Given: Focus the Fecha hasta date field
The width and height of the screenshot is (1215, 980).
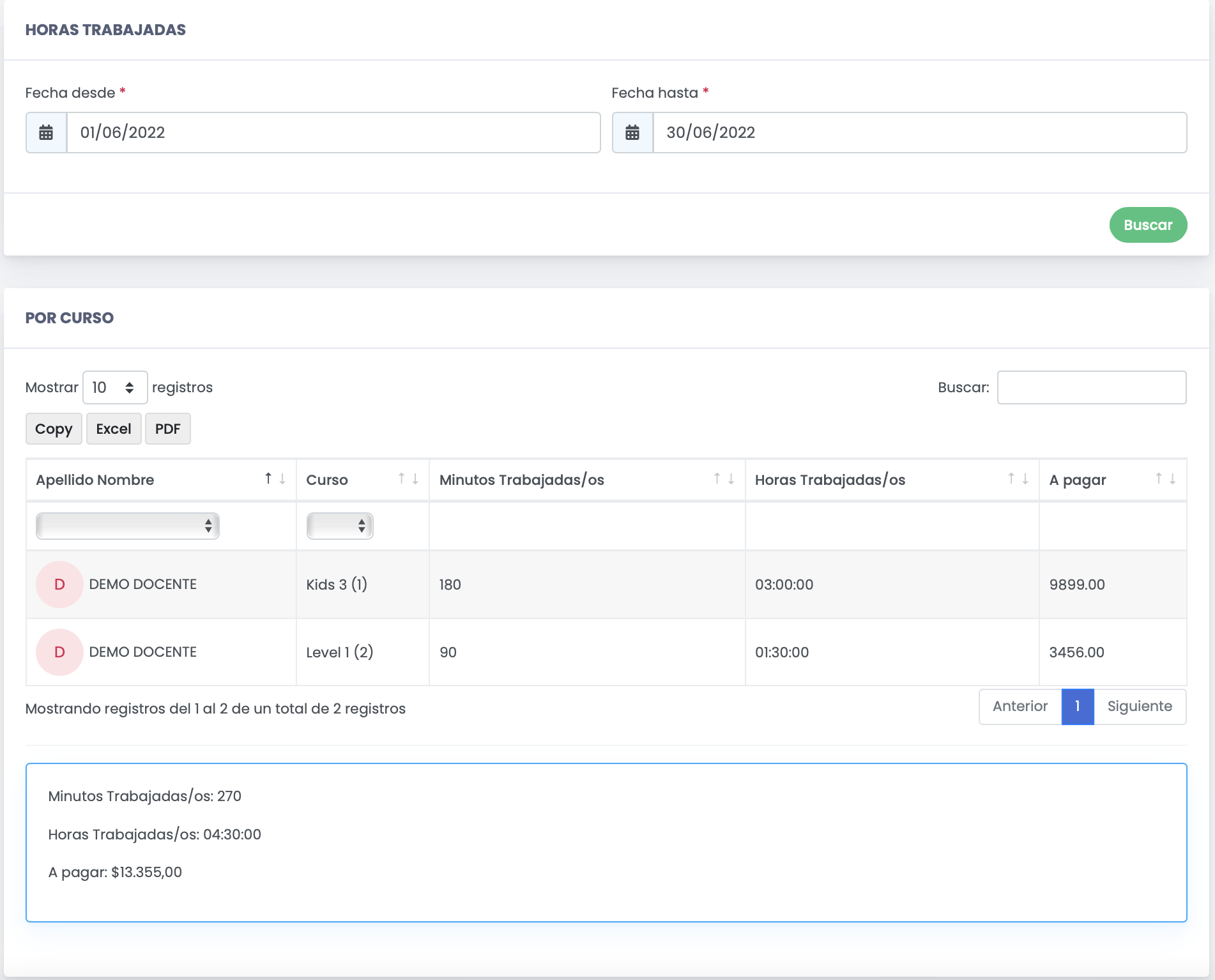Looking at the screenshot, I should tap(920, 133).
